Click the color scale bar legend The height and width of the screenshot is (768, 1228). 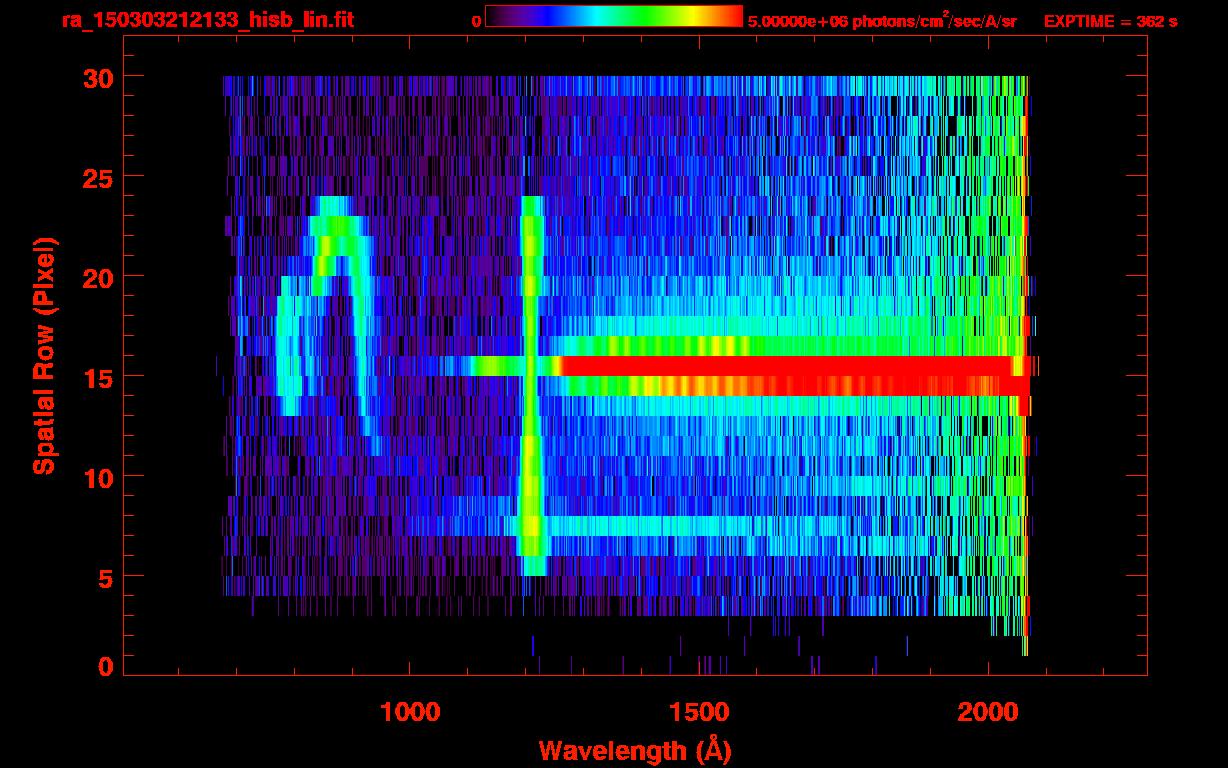point(614,16)
